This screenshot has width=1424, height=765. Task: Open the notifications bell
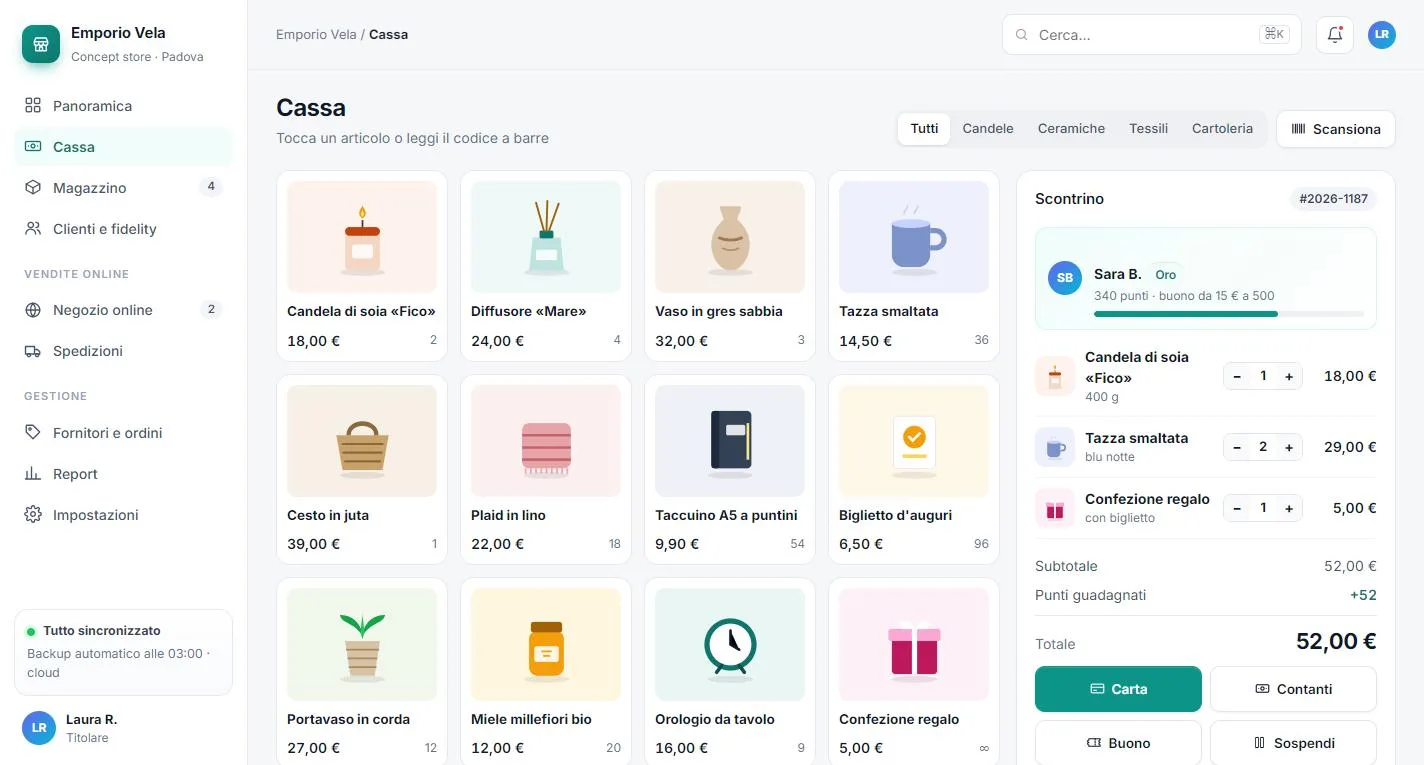click(1335, 34)
